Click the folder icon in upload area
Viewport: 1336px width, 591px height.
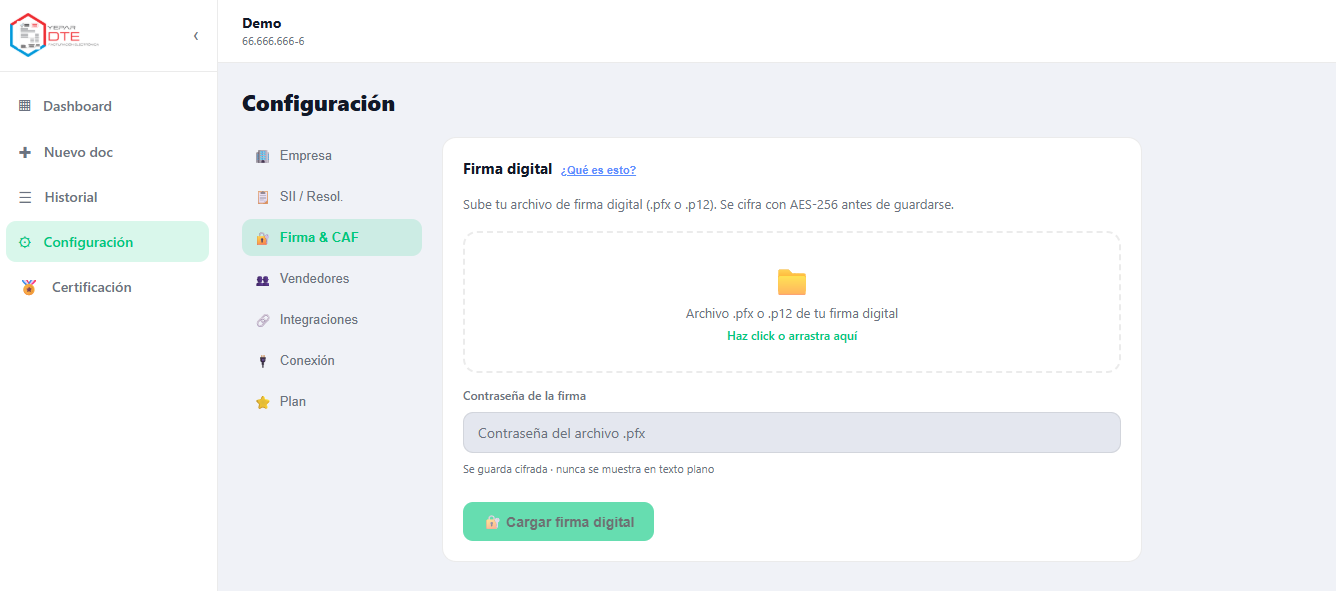792,282
